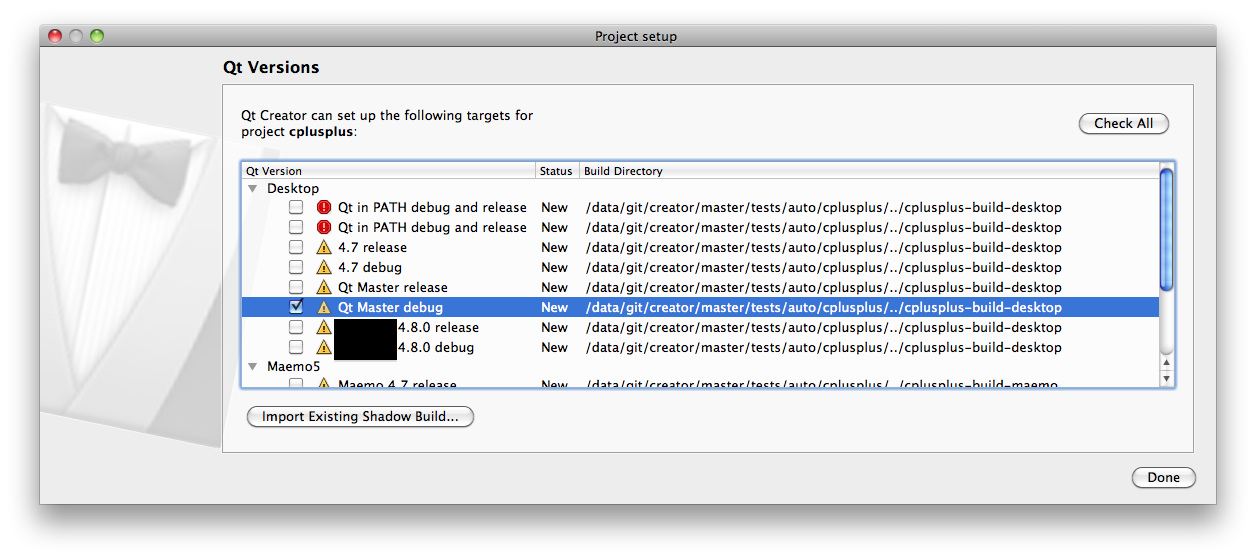This screenshot has width=1256, height=559.
Task: Click the scrollbar down arrow
Action: (1166, 378)
